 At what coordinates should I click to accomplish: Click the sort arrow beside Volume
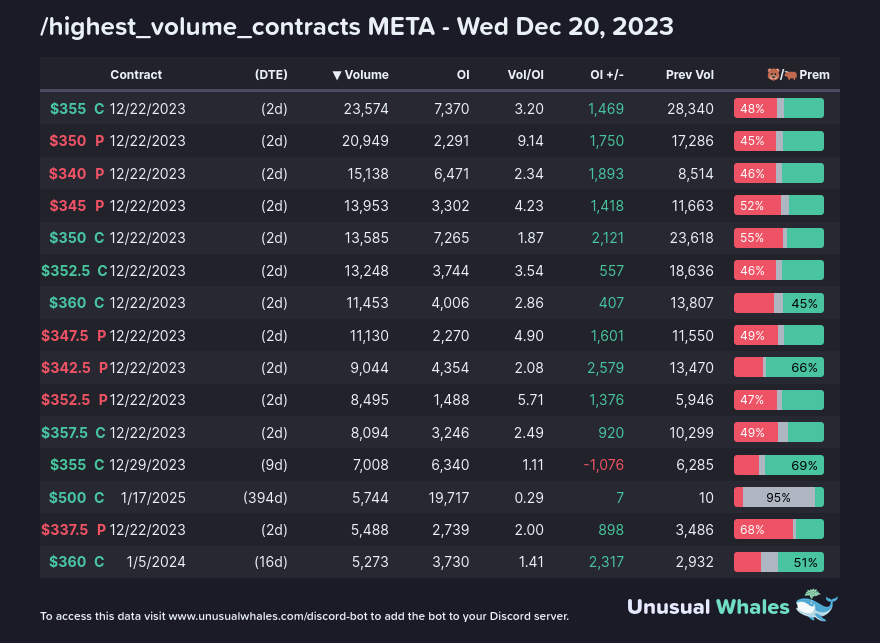337,75
